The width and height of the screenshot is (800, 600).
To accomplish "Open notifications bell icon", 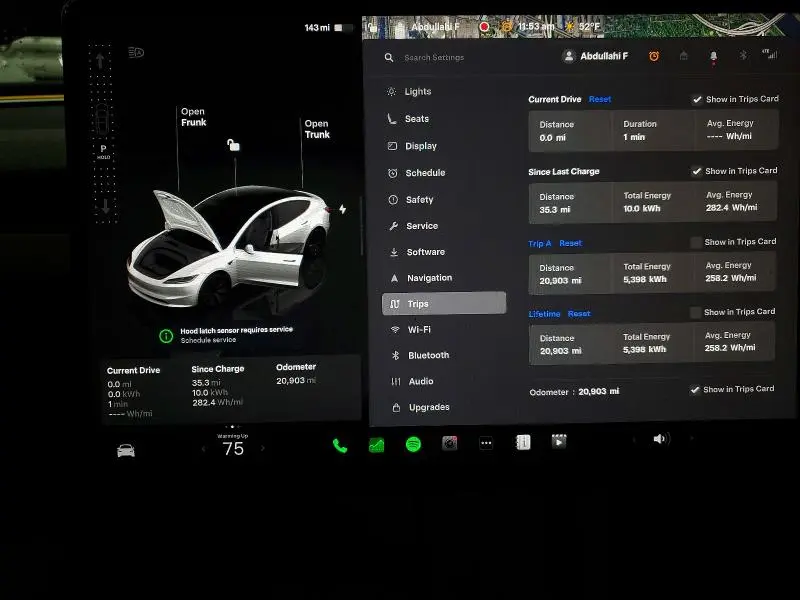I will (x=713, y=56).
